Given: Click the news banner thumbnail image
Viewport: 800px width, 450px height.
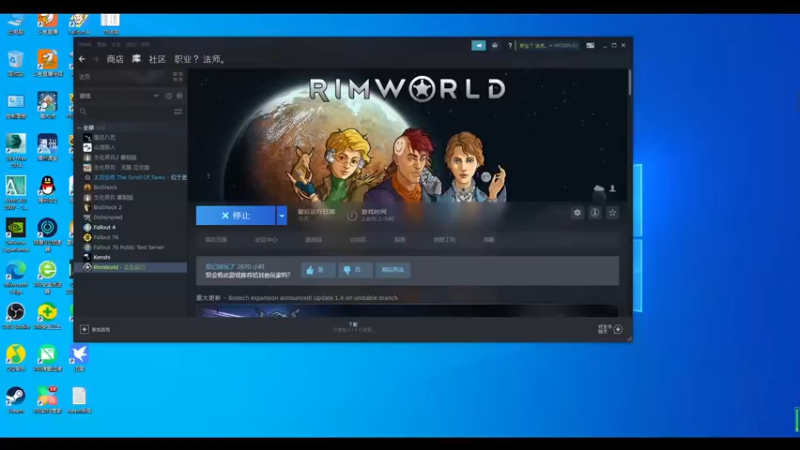Looking at the screenshot, I should click(407, 311).
